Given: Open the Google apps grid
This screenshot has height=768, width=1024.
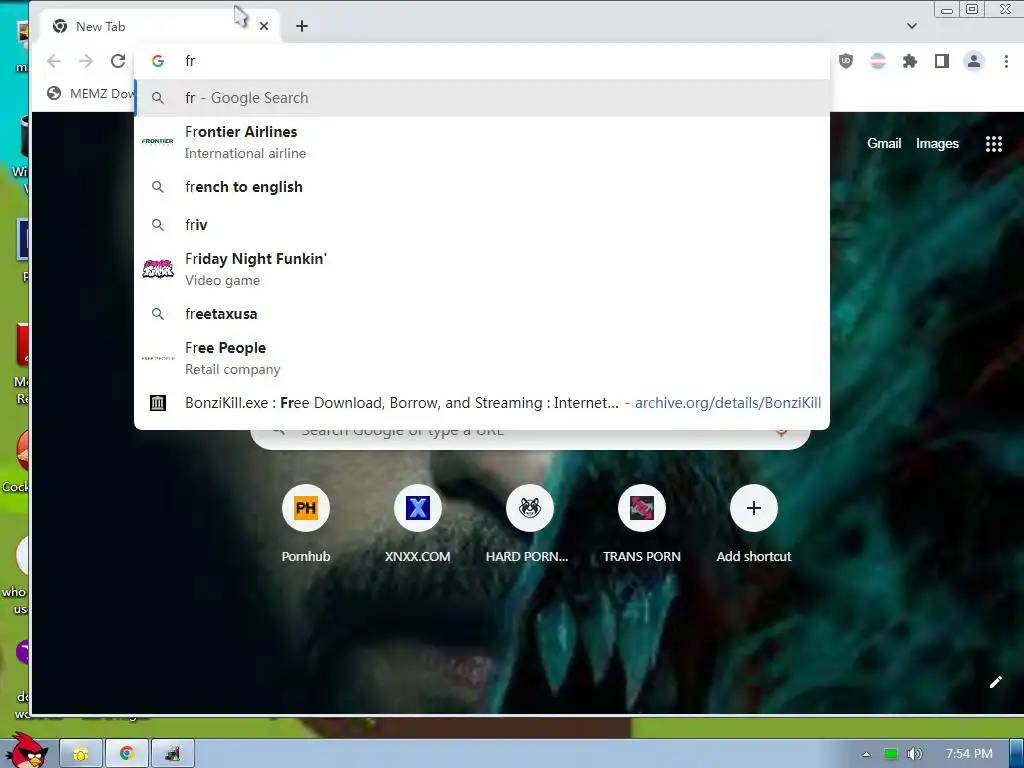Looking at the screenshot, I should click(993, 144).
